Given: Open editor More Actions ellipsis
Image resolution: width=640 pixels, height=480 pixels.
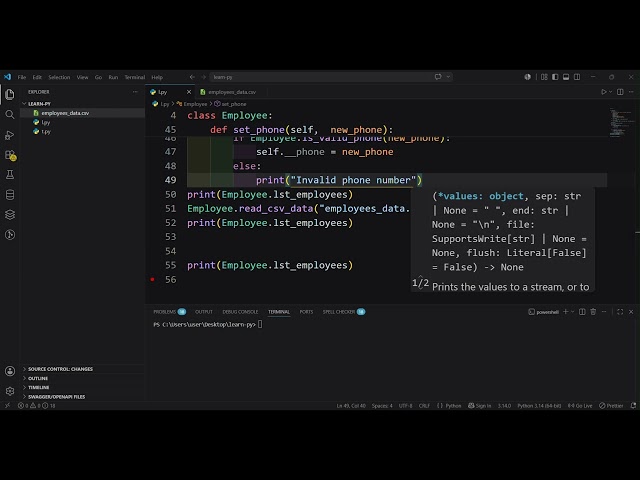Looking at the screenshot, I should 631,92.
